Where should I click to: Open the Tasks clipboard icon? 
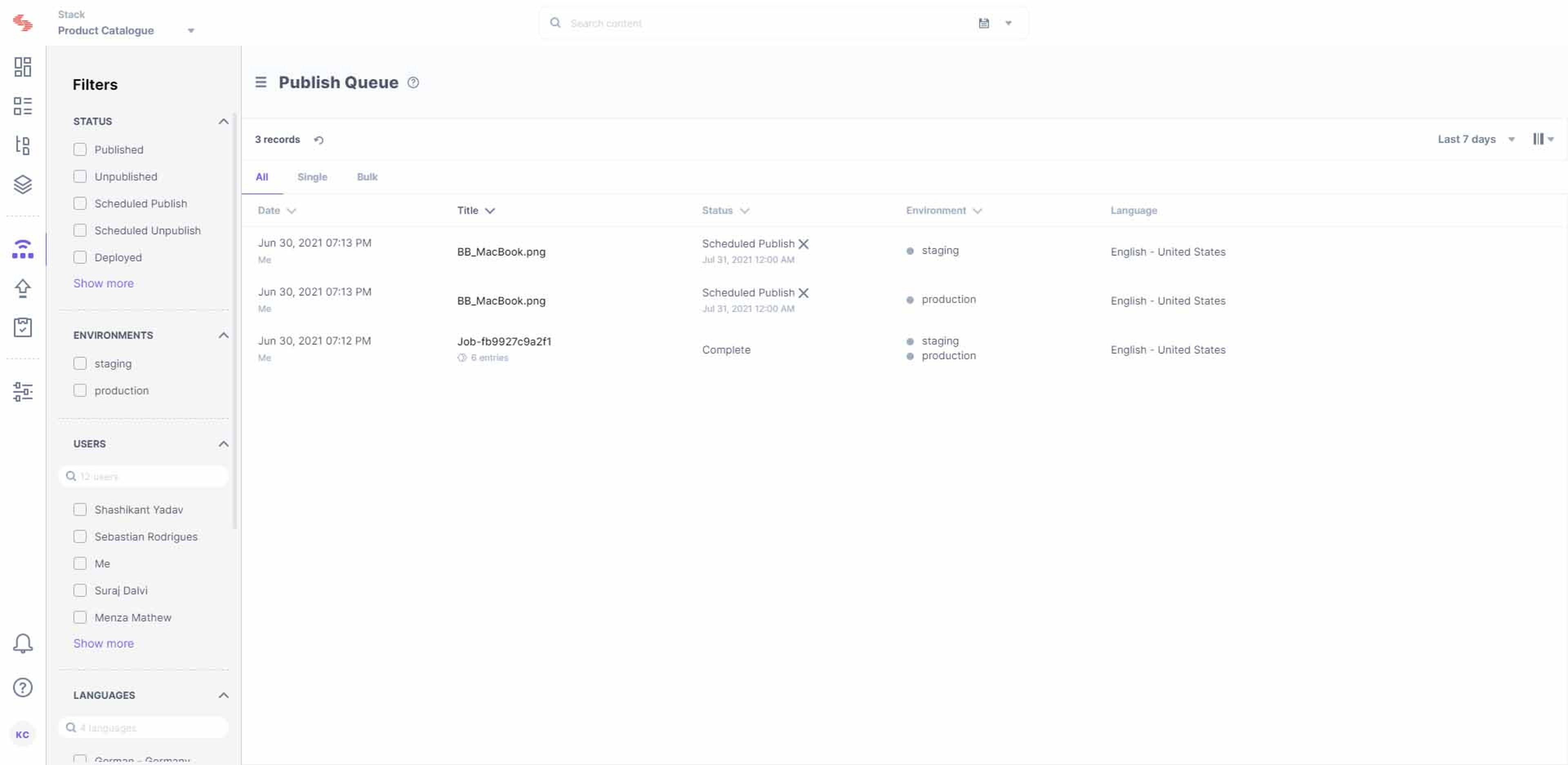(x=22, y=327)
